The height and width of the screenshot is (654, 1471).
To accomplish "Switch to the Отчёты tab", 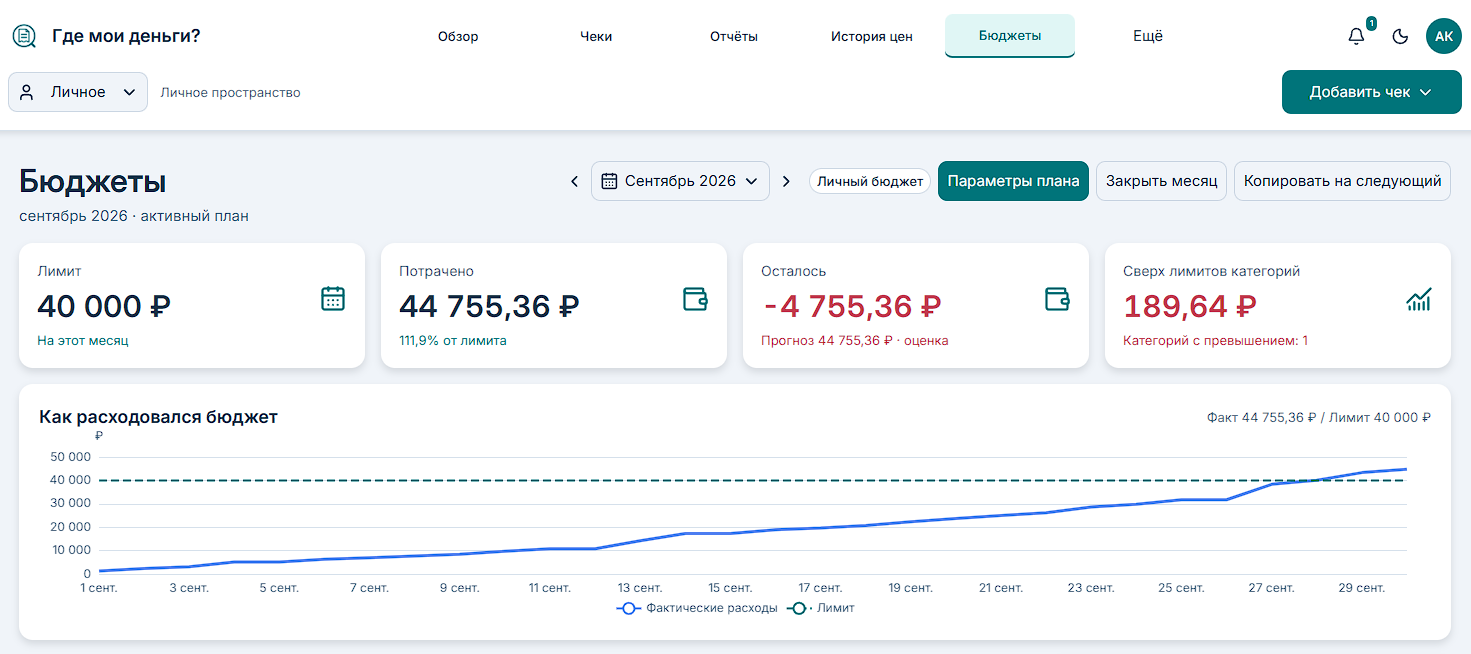I will pyautogui.click(x=734, y=36).
